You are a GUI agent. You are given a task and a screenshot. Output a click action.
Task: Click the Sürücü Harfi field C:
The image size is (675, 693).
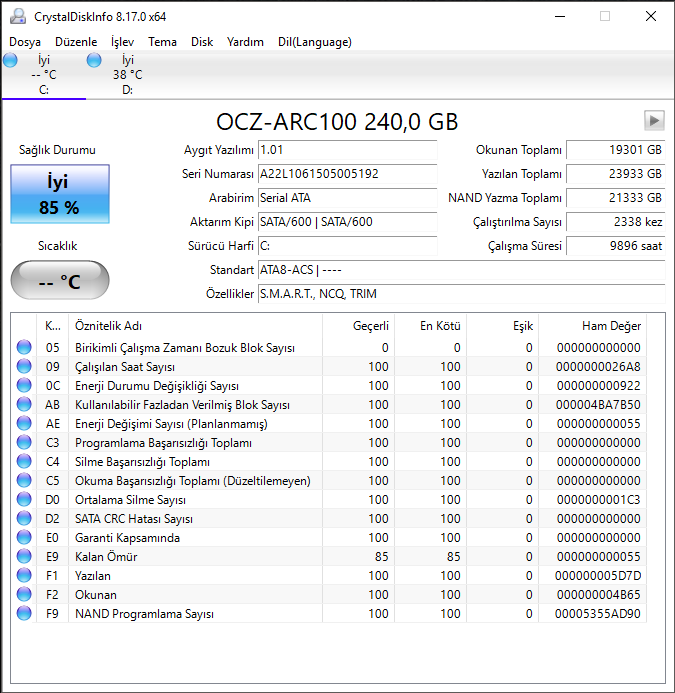click(347, 246)
